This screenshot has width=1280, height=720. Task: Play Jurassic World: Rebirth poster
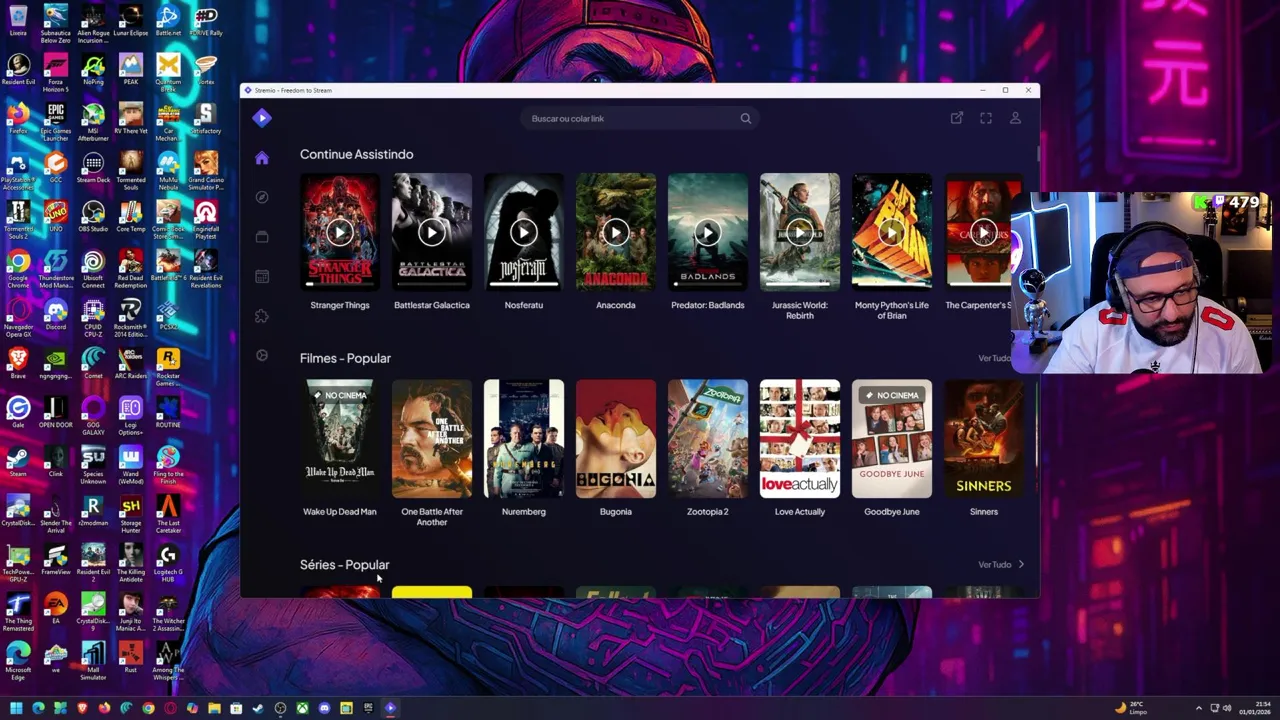point(800,232)
